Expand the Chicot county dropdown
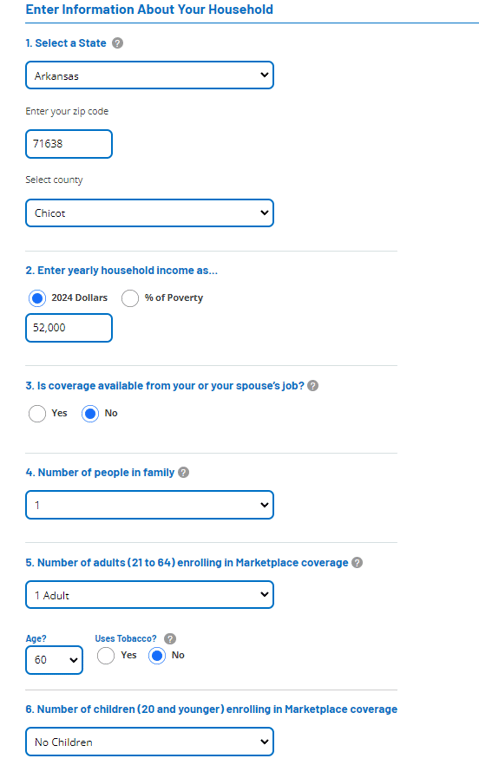The image size is (479, 765). tap(150, 213)
